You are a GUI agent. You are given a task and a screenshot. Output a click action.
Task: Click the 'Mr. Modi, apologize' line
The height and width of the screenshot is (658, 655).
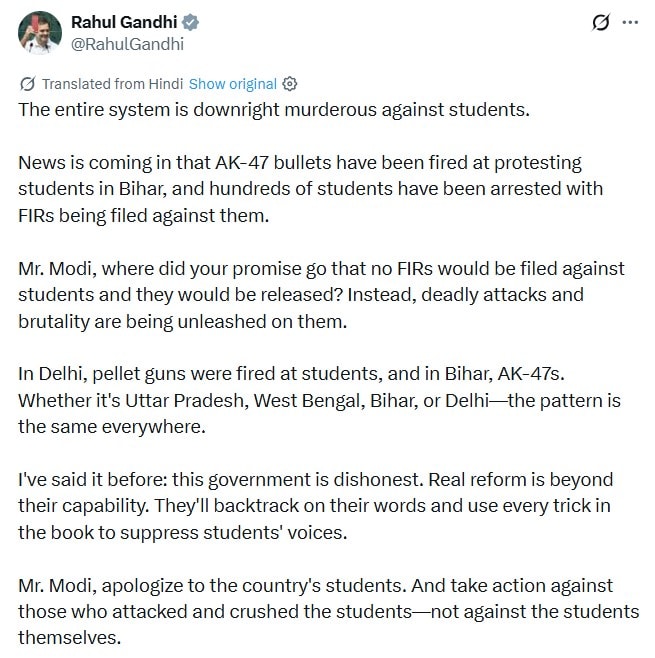pyautogui.click(x=316, y=585)
